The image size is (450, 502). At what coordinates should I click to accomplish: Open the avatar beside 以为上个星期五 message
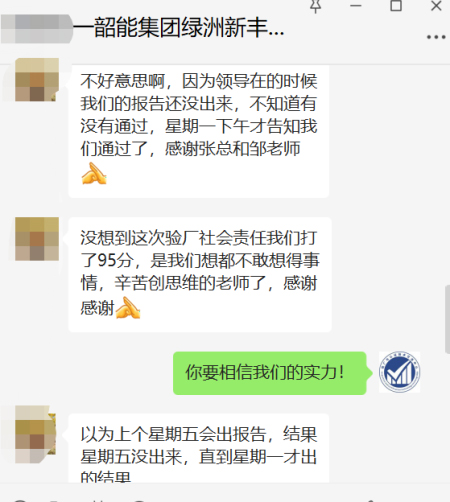click(x=36, y=434)
